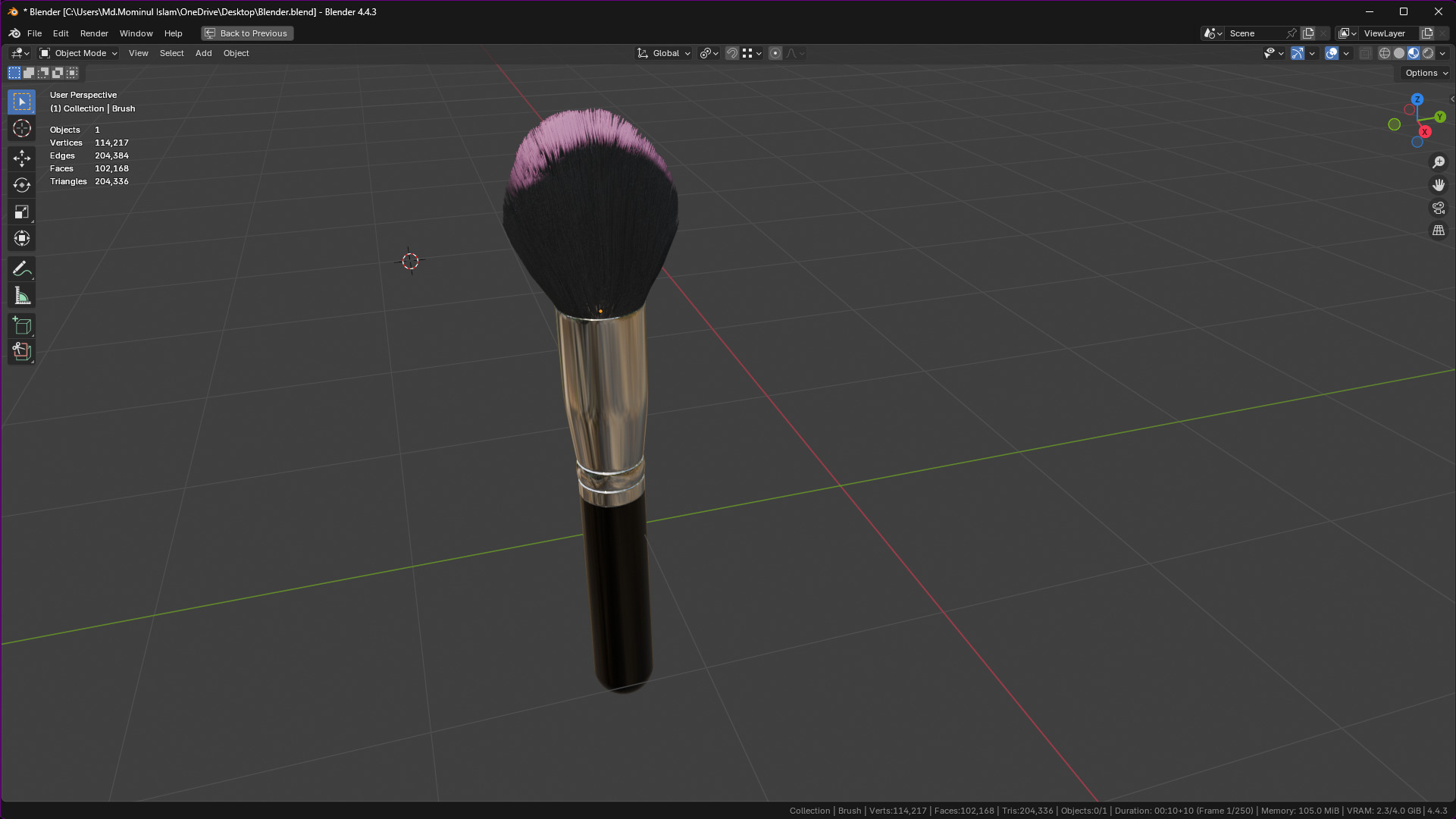Expand the overlays options dropdown arrow
Image resolution: width=1456 pixels, height=819 pixels.
[1346, 53]
